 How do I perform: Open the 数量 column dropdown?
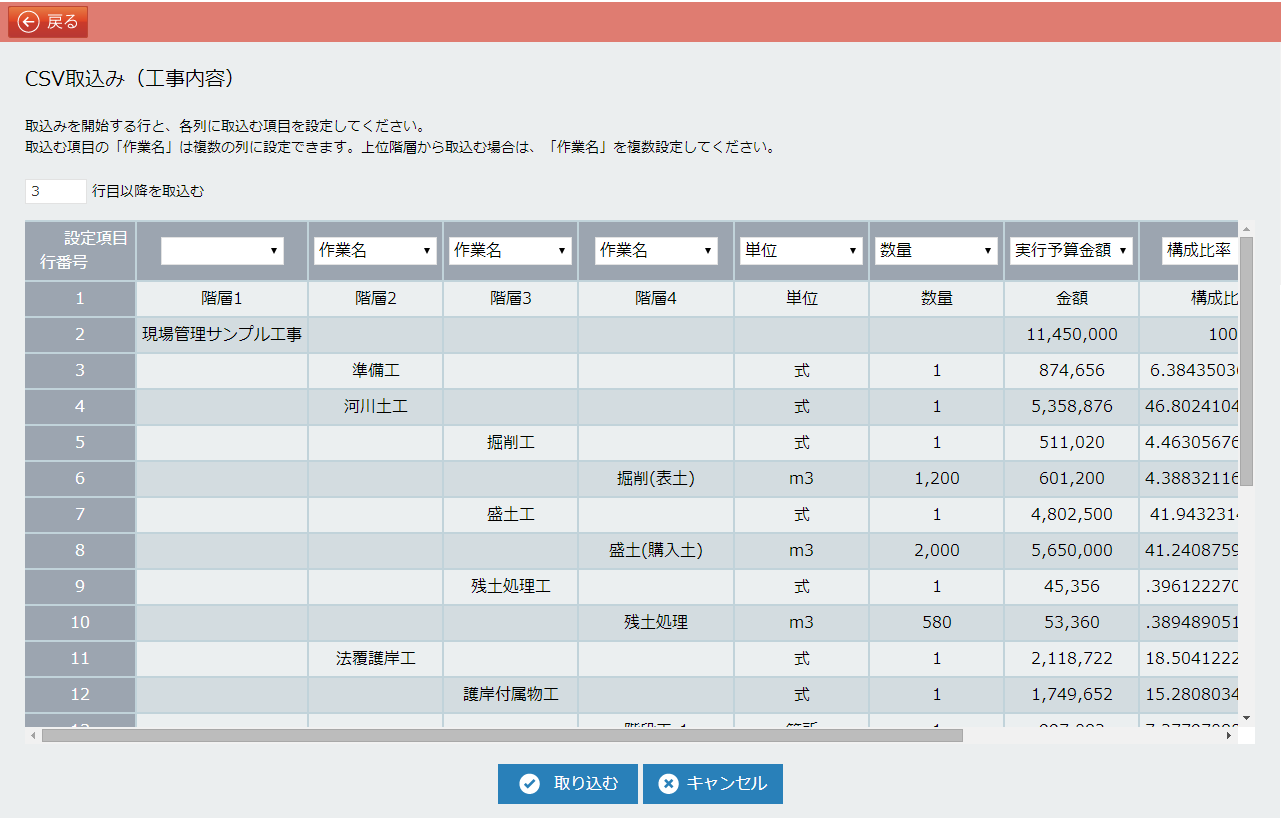coord(936,251)
